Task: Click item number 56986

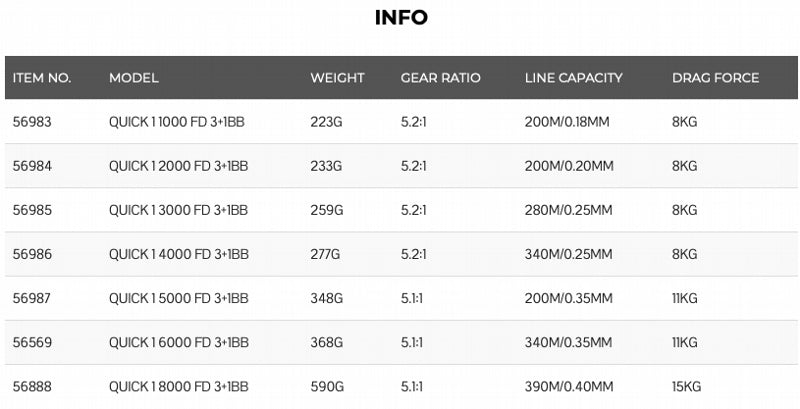Action: 30,254
